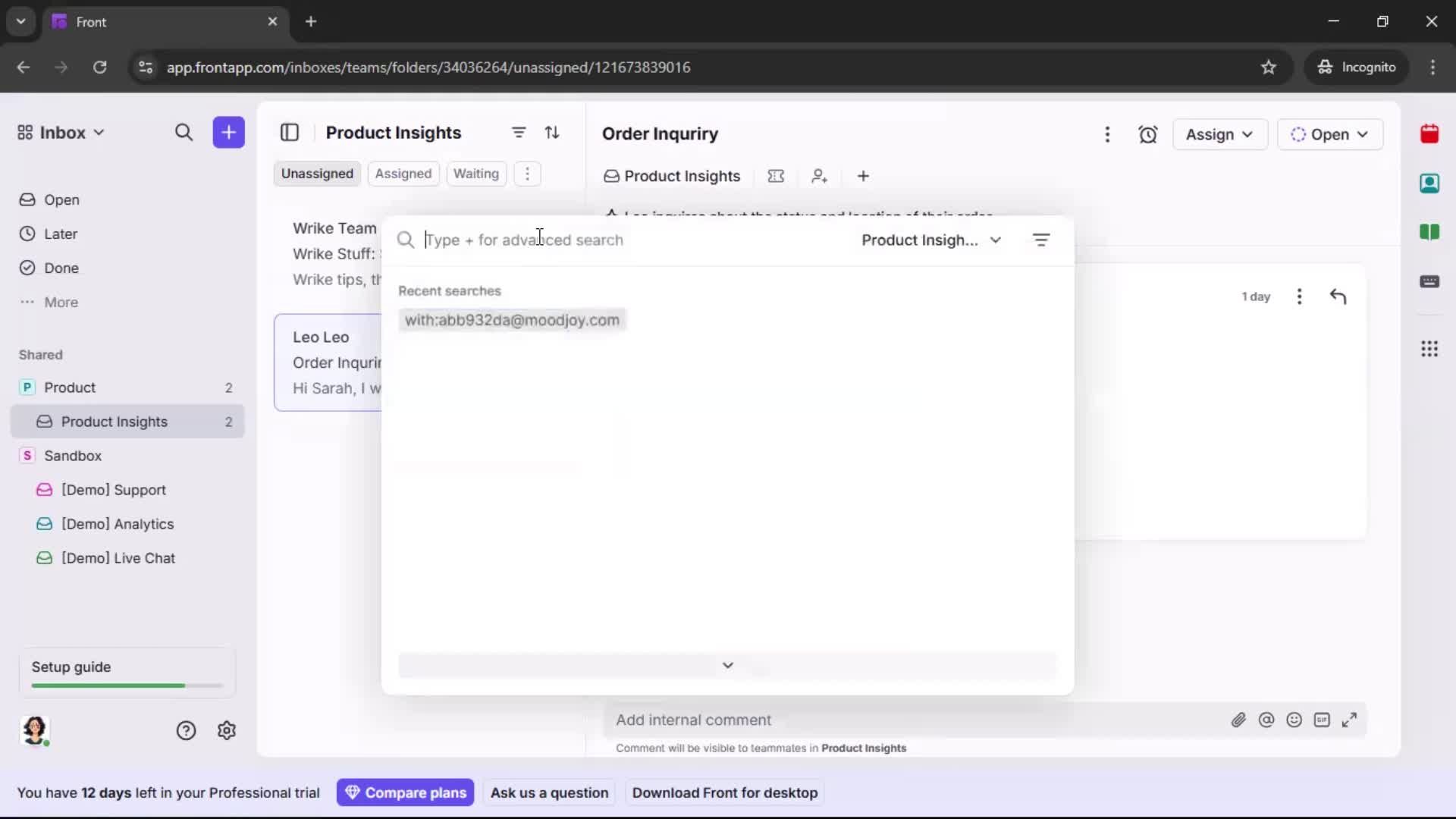
Task: Open Compare plans
Action: tap(406, 792)
